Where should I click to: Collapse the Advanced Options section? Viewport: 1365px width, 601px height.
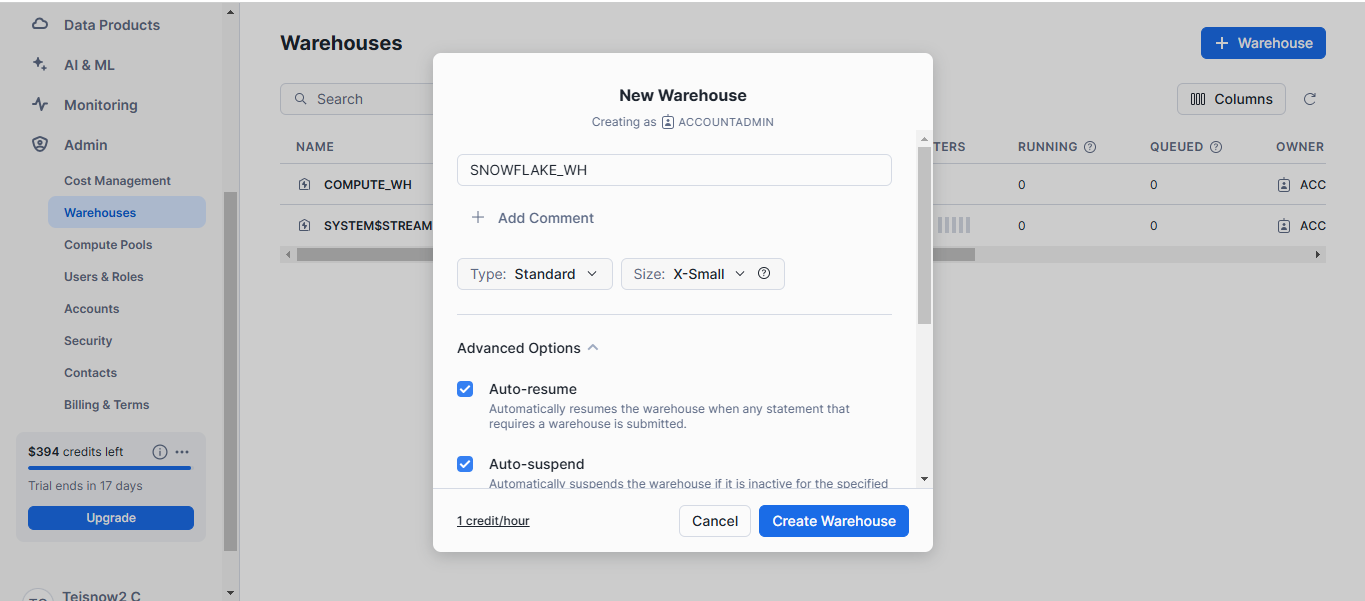click(x=593, y=347)
